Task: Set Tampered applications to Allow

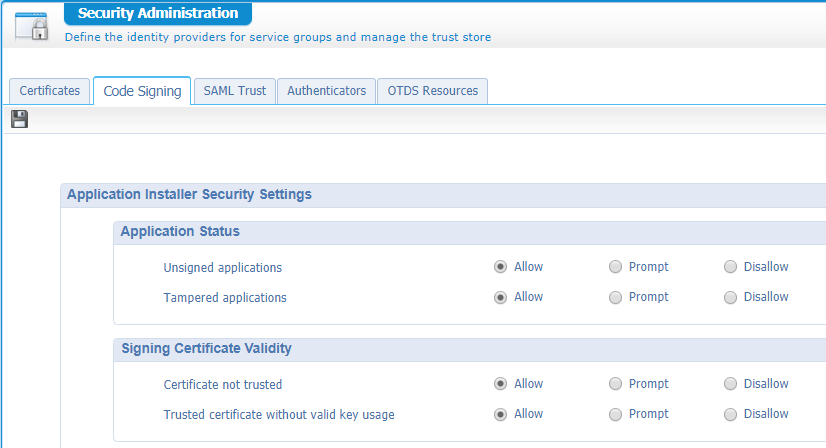Action: (x=500, y=297)
